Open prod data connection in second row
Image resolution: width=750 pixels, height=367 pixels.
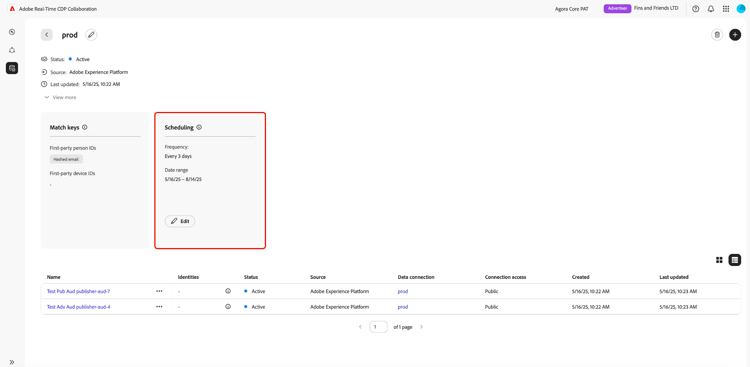point(403,307)
